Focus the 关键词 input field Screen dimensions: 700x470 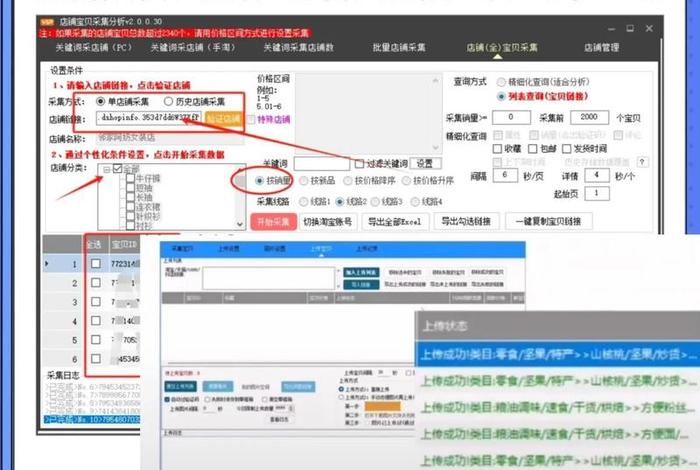tap(321, 164)
